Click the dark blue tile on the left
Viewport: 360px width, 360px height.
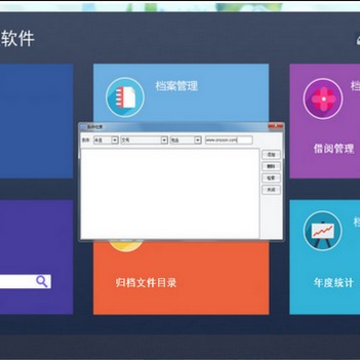coord(36,121)
